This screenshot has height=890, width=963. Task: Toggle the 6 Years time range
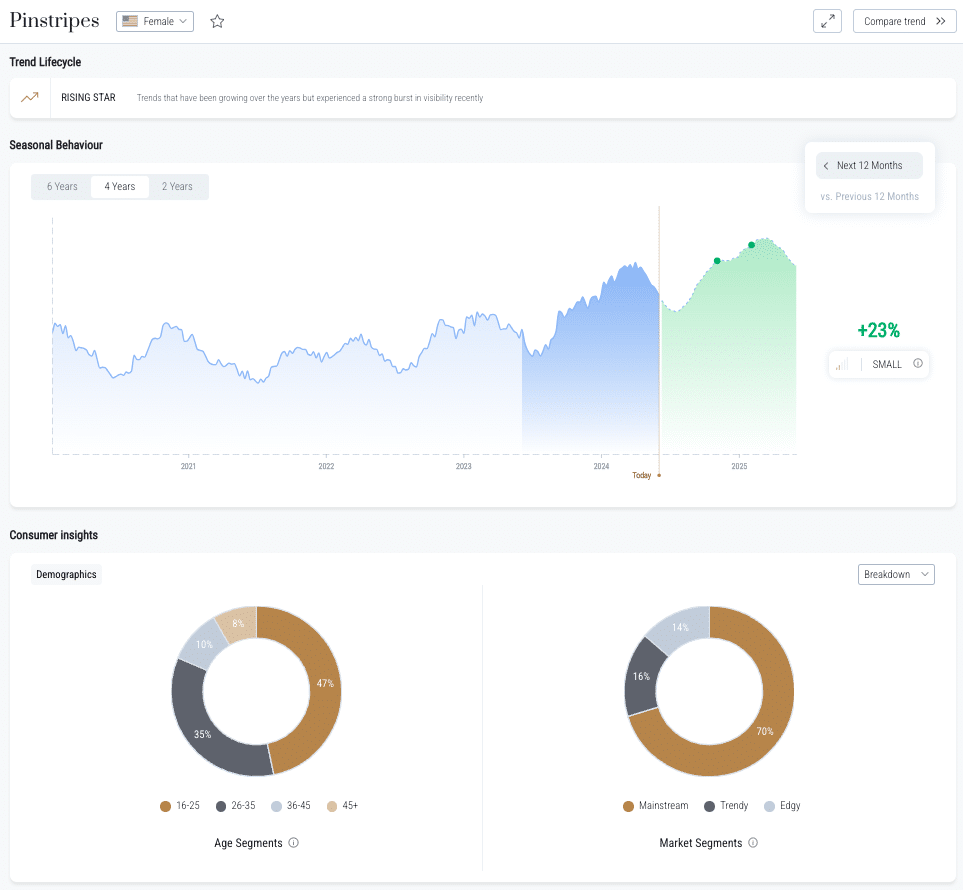coord(62,186)
